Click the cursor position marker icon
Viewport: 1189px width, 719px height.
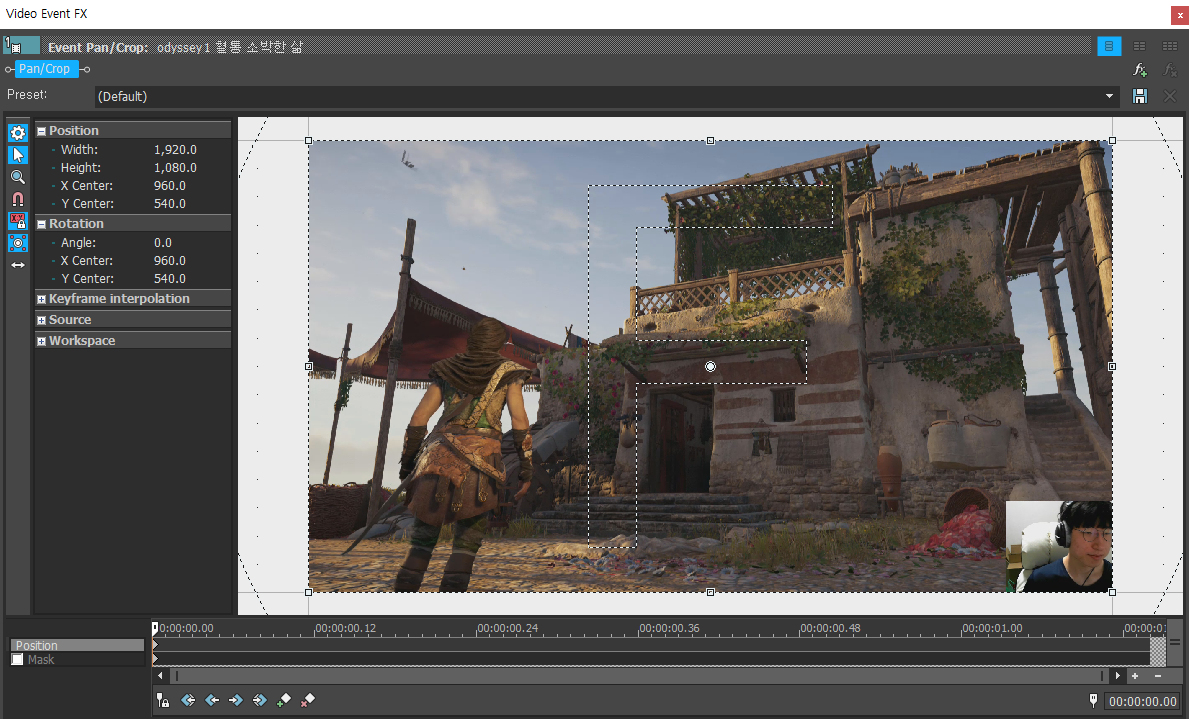point(1093,700)
